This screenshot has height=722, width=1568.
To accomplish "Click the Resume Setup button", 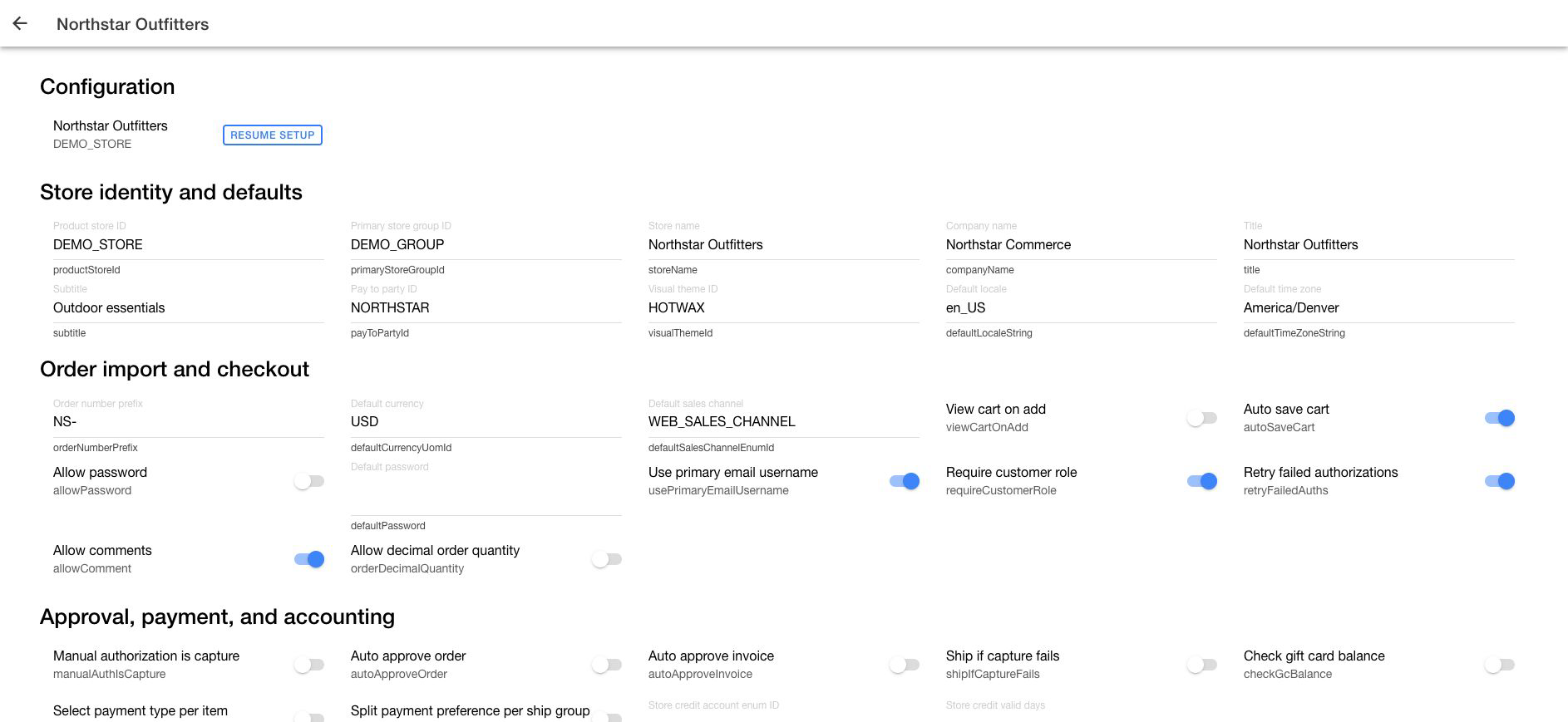I will tap(272, 135).
